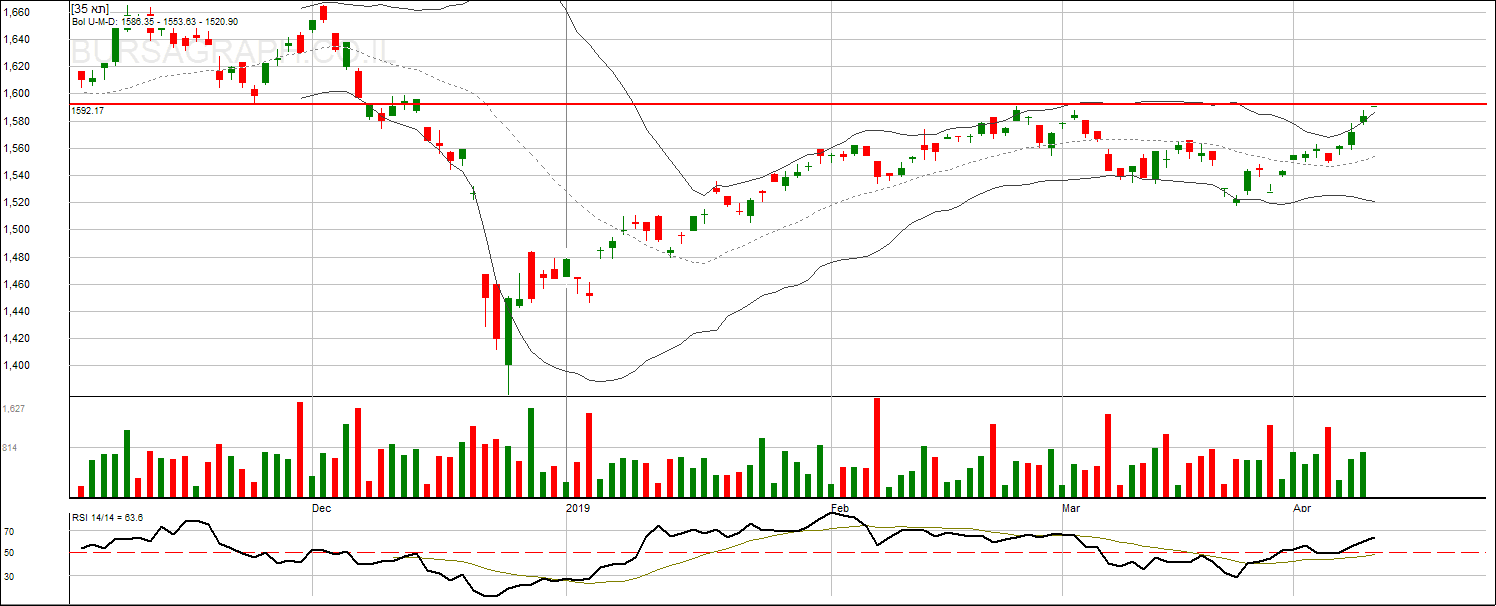This screenshot has width=1496, height=606.
Task: Click the 1,580 price axis label
Action: (16, 121)
